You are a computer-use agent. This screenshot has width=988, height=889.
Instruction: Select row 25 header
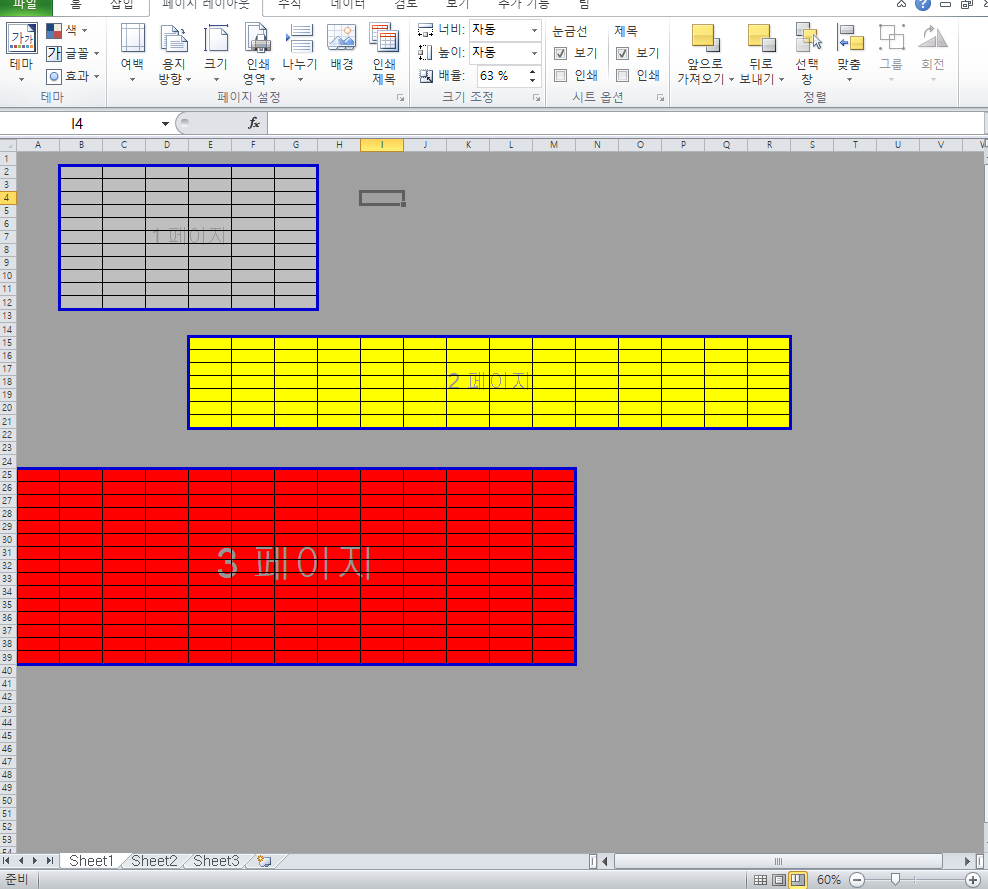pyautogui.click(x=8, y=474)
